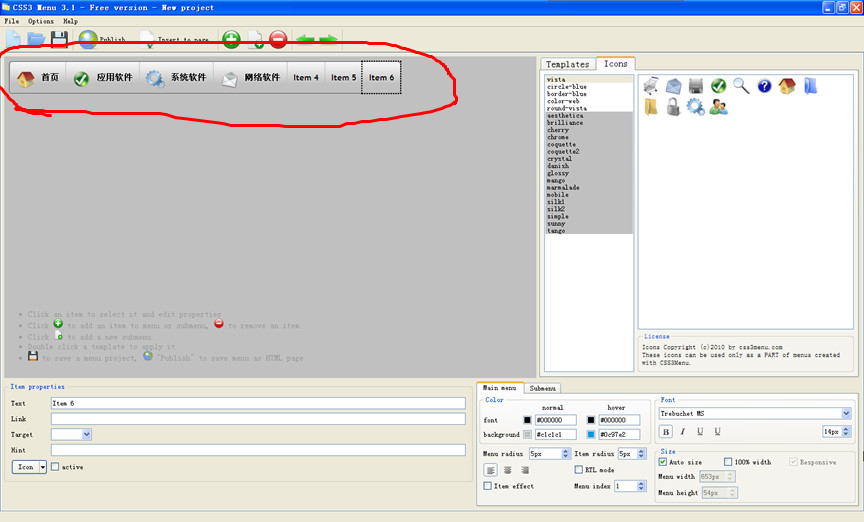Viewport: 864px width, 522px height.
Task: Enable the active checkbox in Item properties
Action: 55,467
